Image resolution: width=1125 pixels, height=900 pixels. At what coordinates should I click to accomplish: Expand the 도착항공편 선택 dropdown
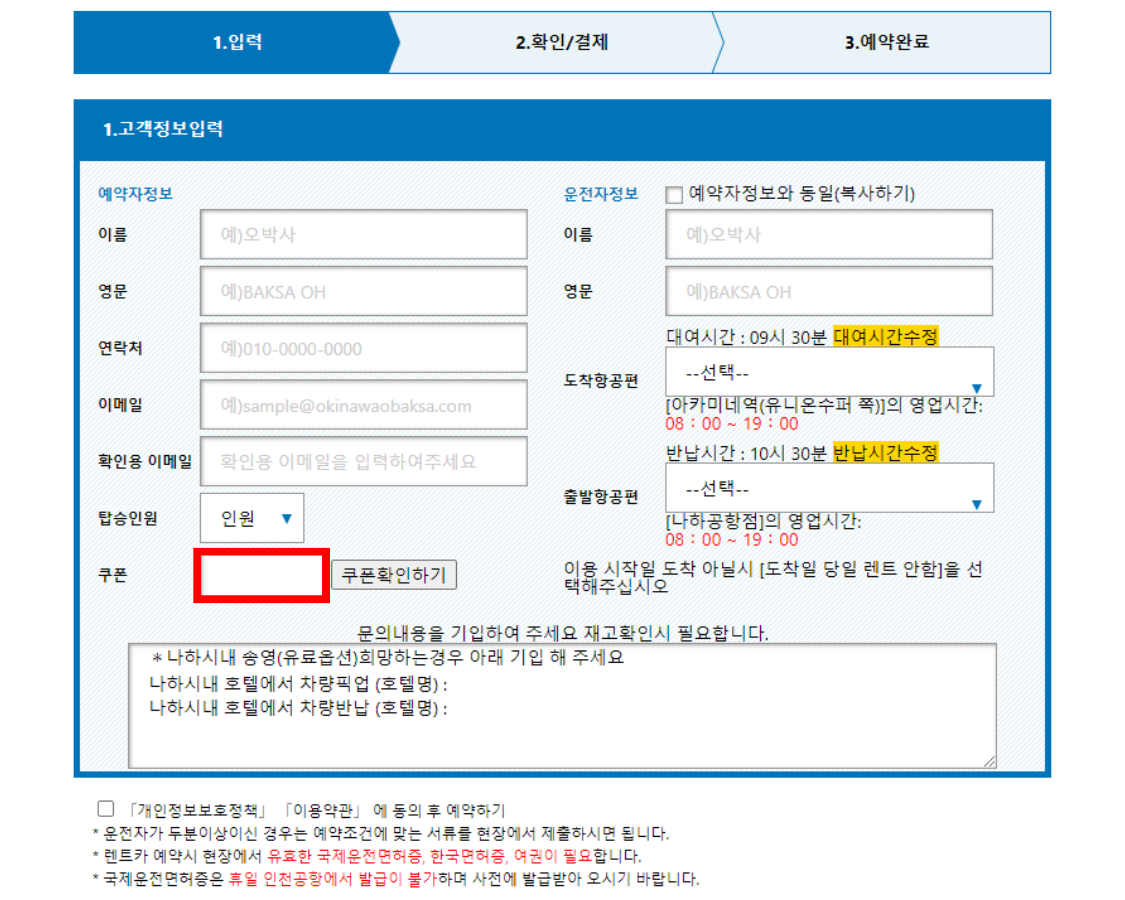(x=829, y=373)
